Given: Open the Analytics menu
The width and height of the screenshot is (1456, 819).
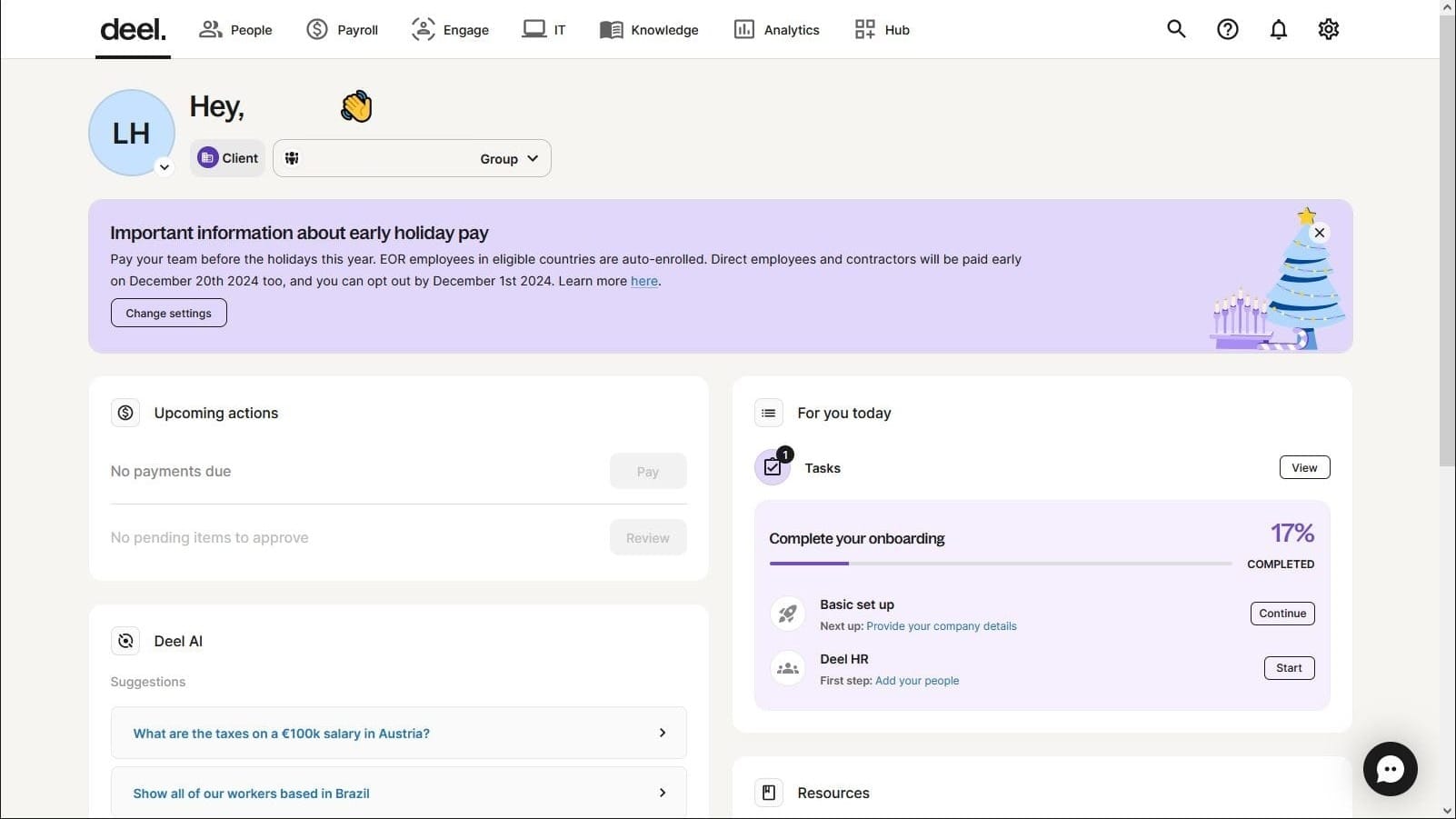Looking at the screenshot, I should tap(776, 30).
